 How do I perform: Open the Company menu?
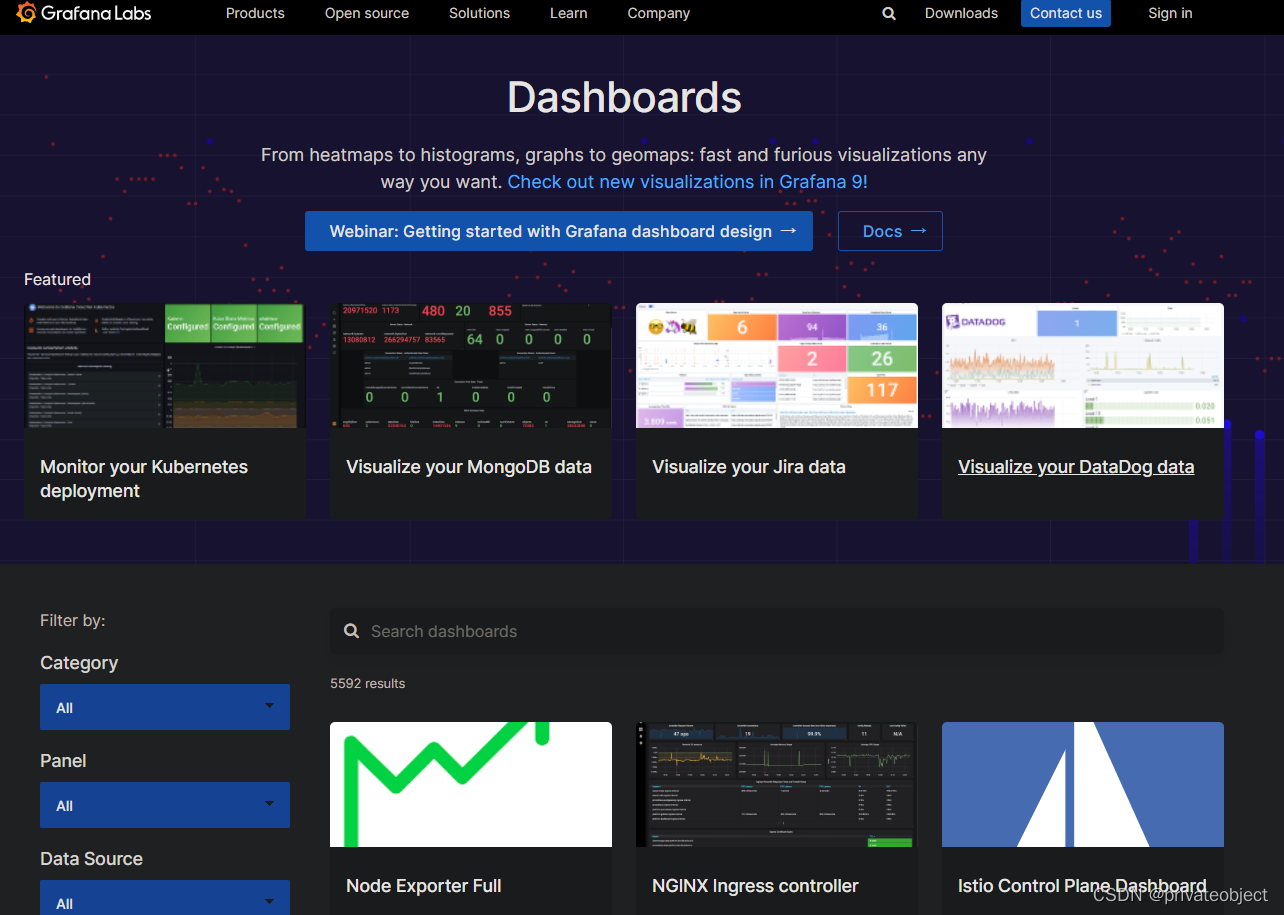pos(659,13)
